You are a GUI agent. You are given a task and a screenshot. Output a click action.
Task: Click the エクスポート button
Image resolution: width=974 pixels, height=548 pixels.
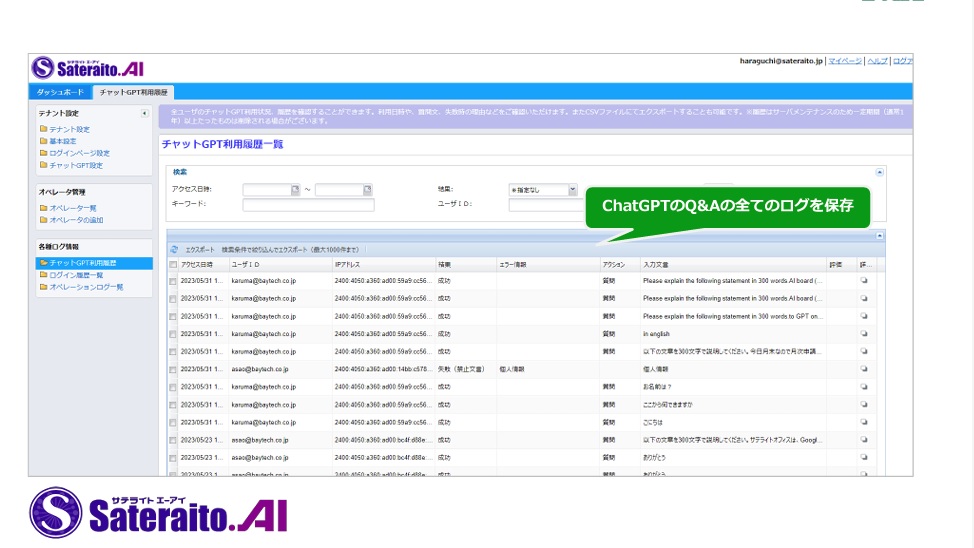click(x=199, y=249)
